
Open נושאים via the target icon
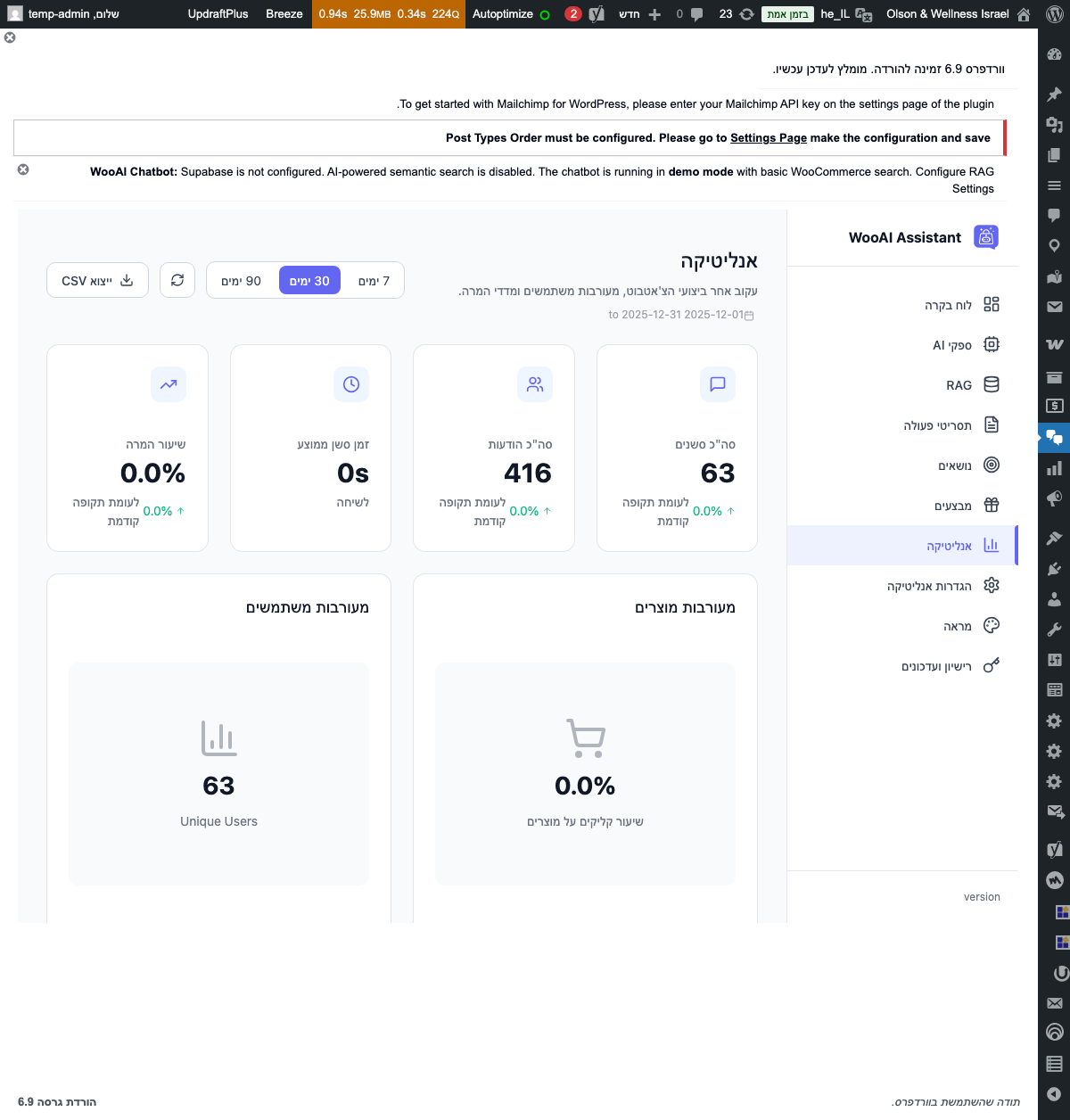coord(991,465)
